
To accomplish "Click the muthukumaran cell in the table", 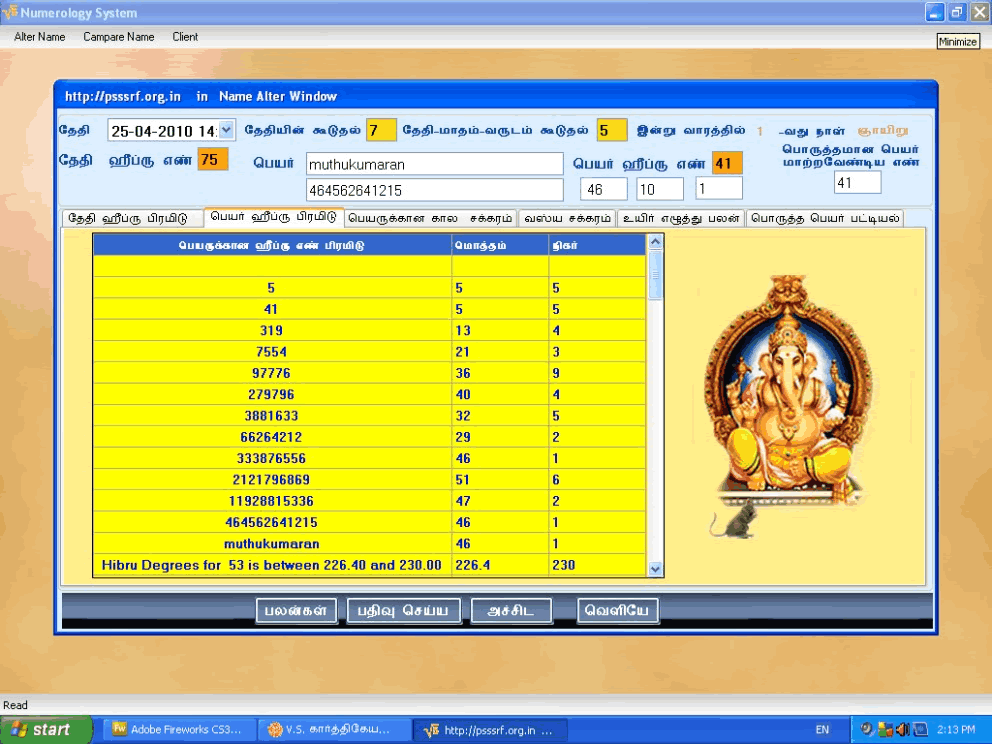I will pos(271,543).
